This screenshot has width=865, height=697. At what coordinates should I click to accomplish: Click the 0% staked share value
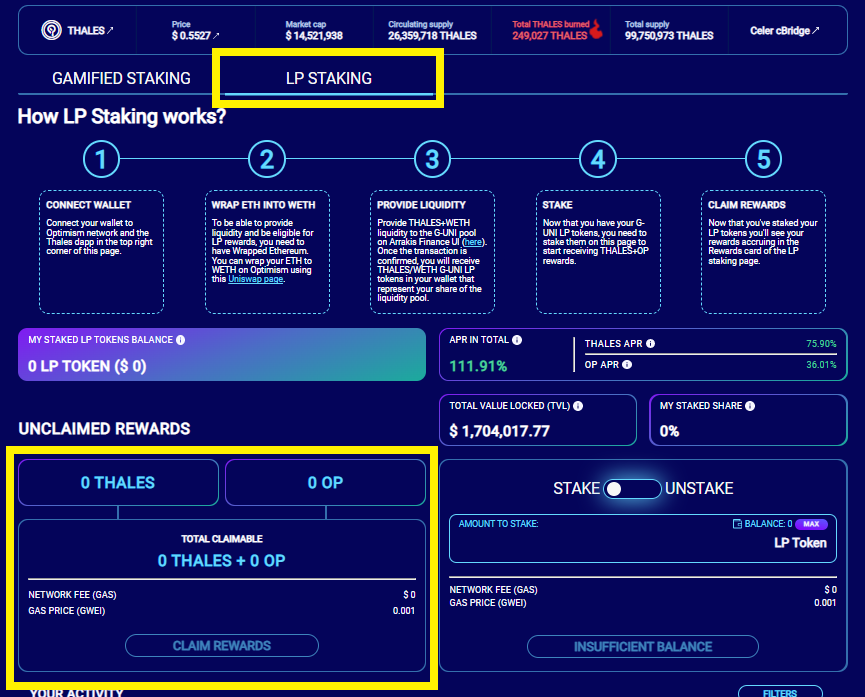tap(670, 431)
